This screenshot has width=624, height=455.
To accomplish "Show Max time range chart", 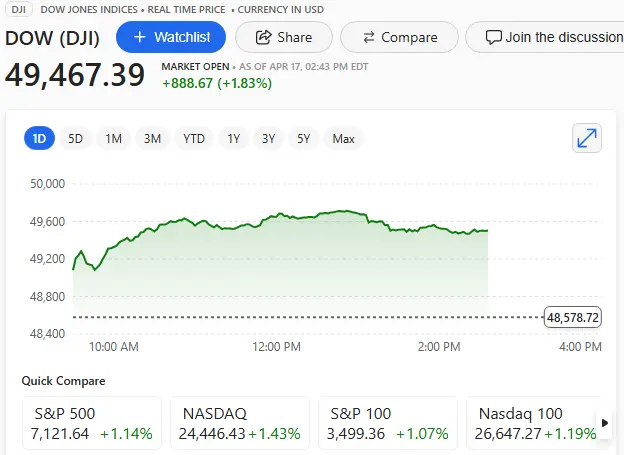I will (344, 139).
